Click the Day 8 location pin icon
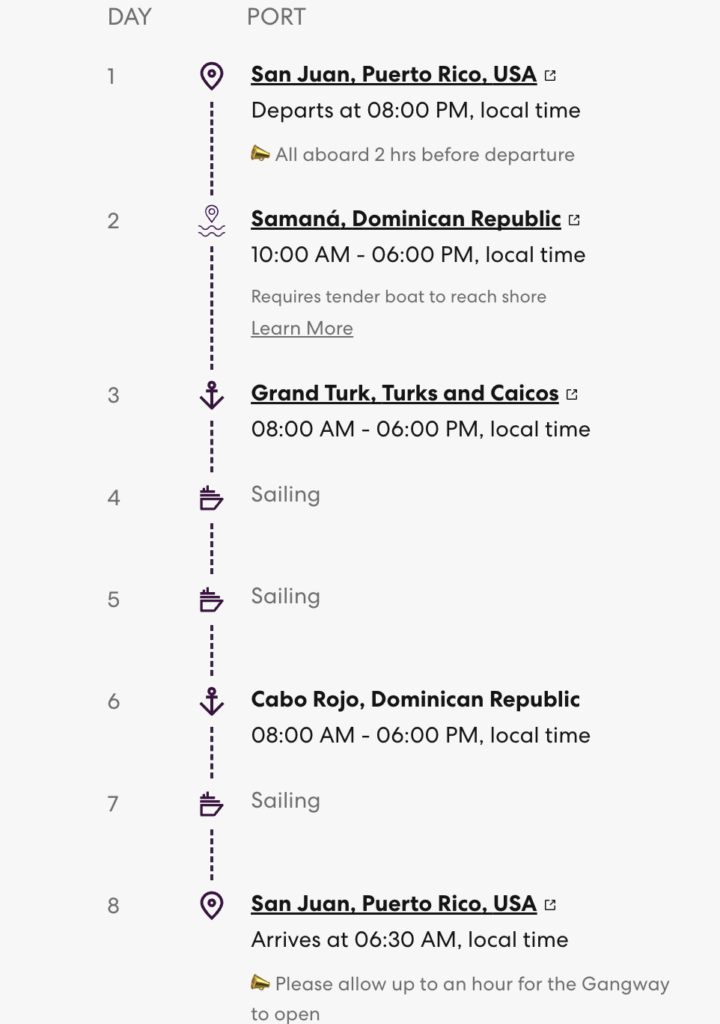 pyautogui.click(x=211, y=905)
